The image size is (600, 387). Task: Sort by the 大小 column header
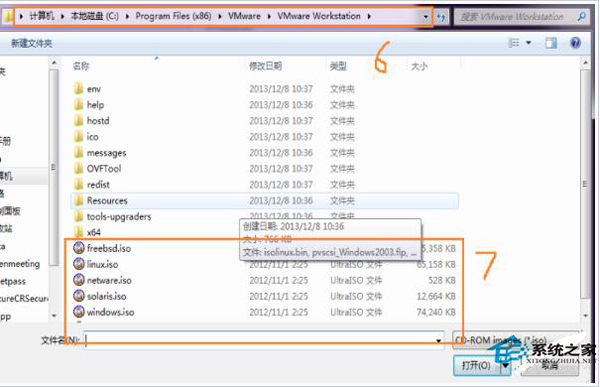tap(419, 66)
